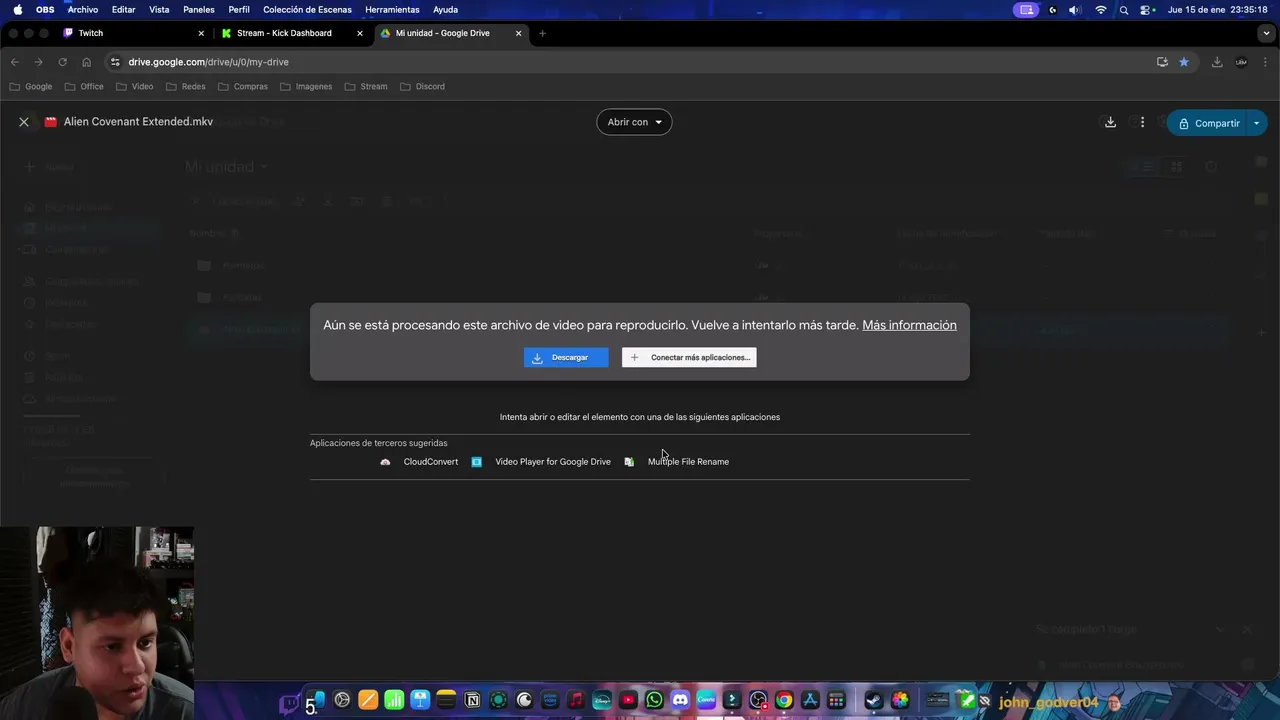Screen dimensions: 1280x720
Task: View site information icon in address bar
Action: coord(115,62)
